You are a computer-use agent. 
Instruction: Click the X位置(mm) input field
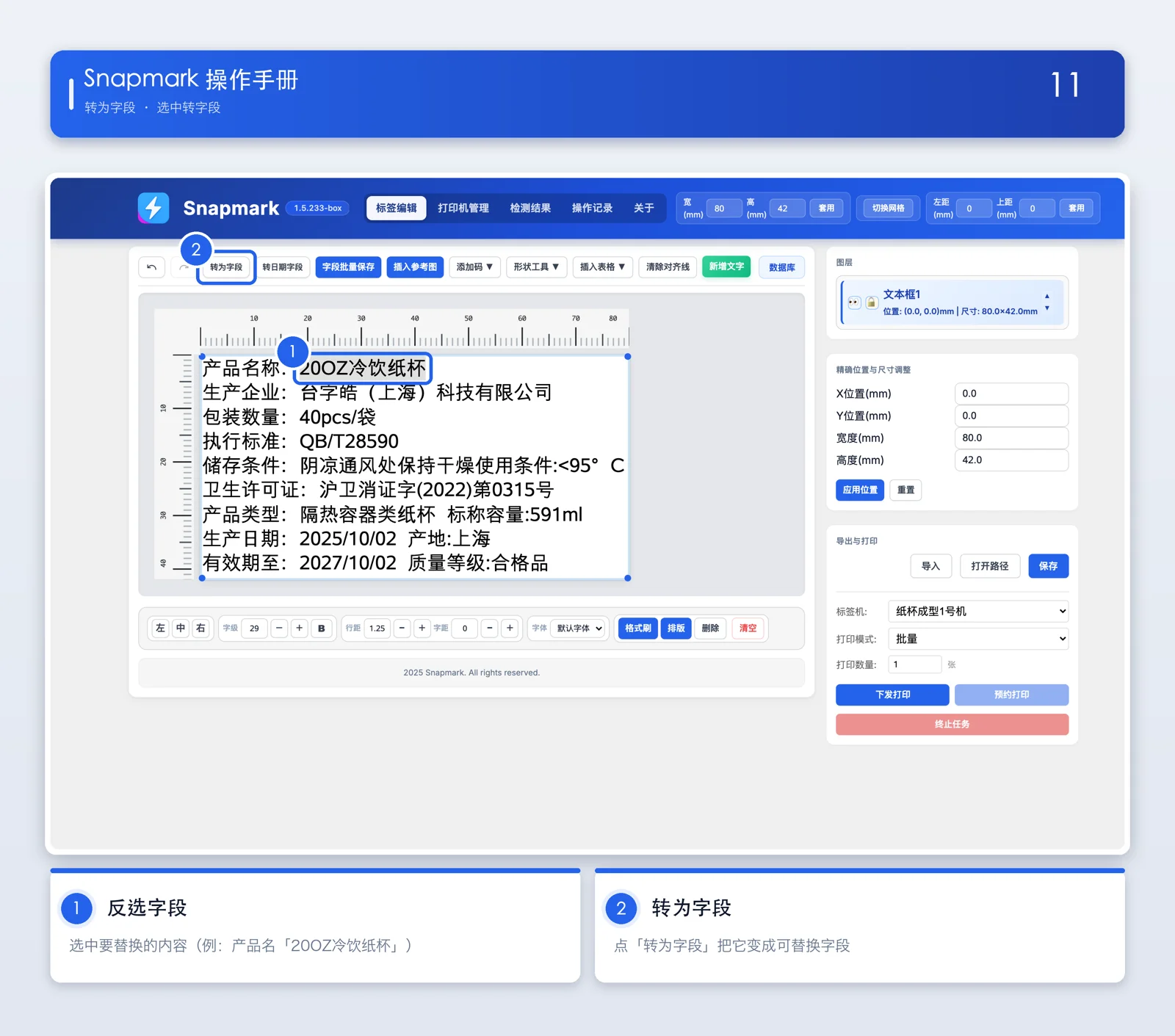point(1011,394)
